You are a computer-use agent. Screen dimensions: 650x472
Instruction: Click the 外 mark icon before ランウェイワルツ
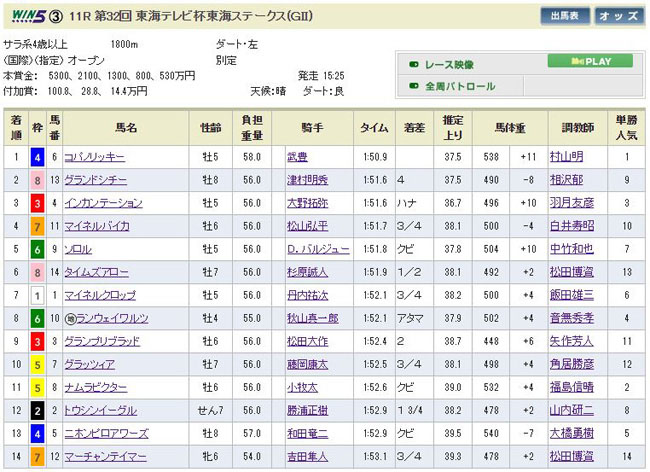70,318
